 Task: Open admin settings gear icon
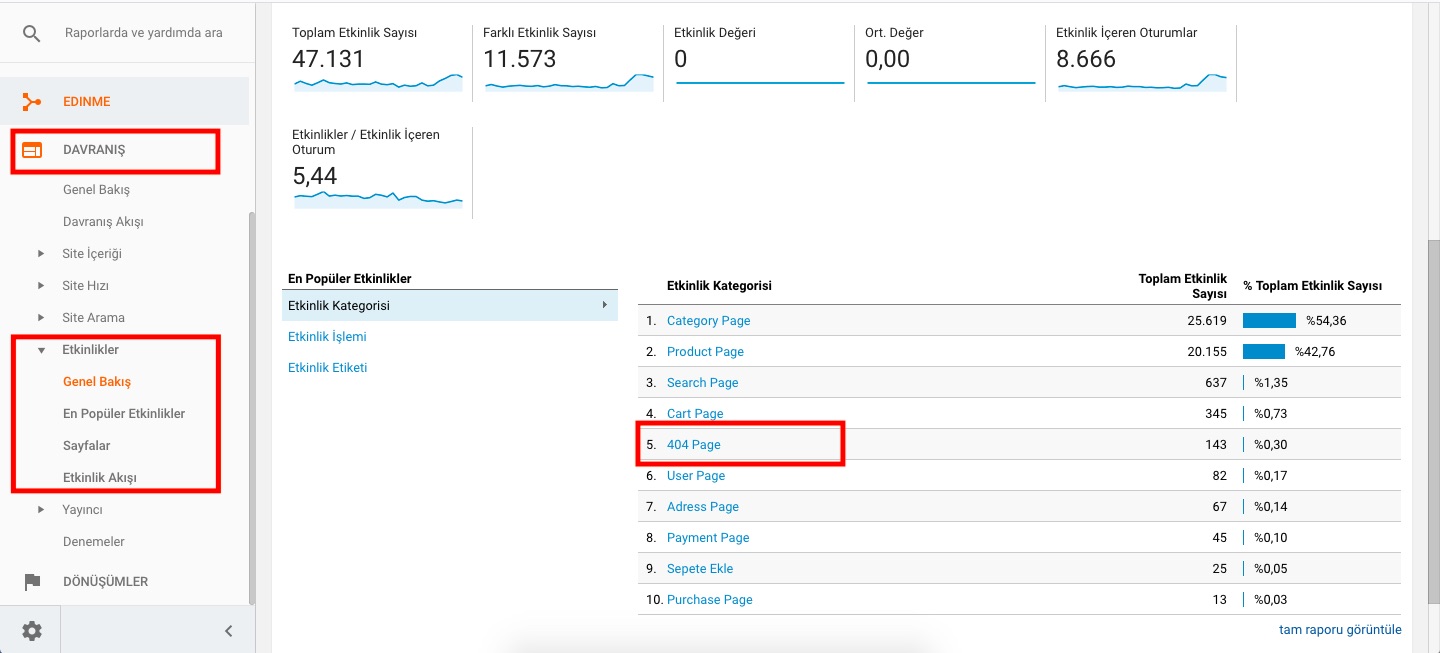coord(32,630)
